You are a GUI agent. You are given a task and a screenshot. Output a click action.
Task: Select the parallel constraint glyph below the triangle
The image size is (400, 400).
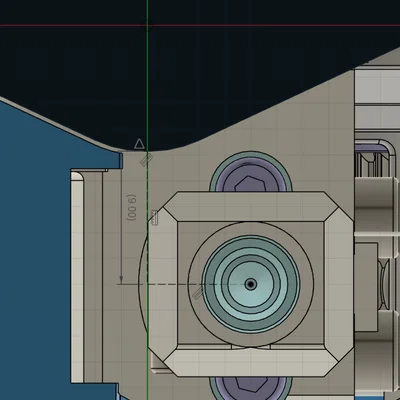tap(146, 160)
